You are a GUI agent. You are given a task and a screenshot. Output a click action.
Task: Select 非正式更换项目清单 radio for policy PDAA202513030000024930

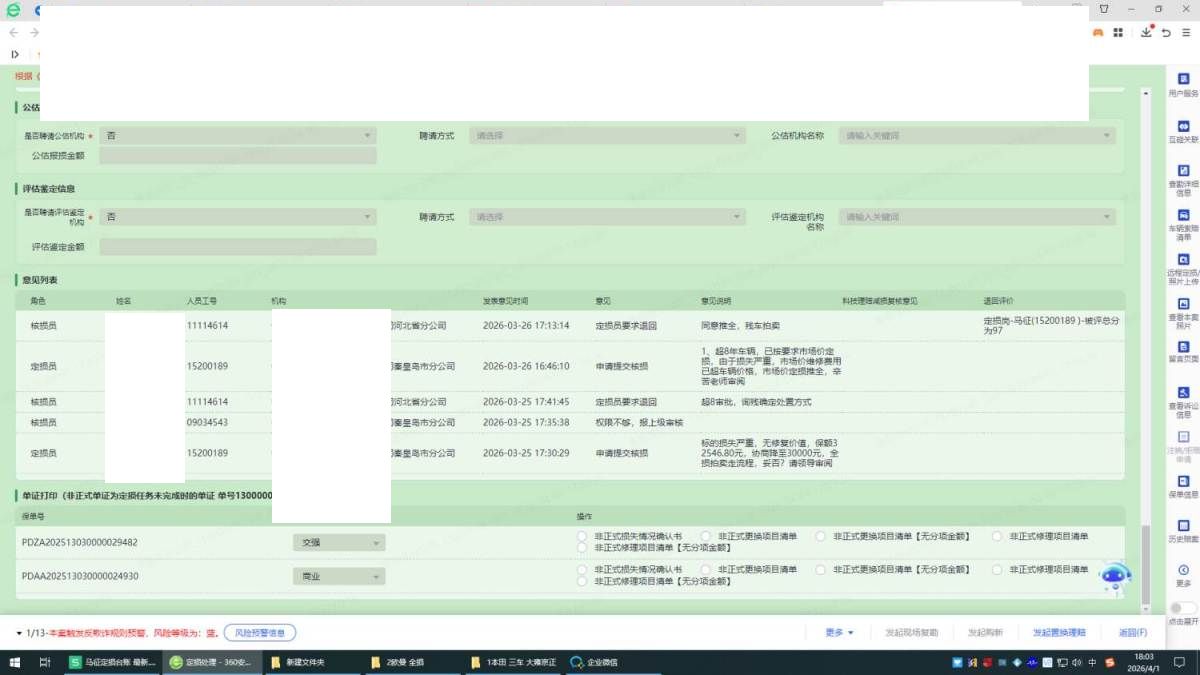tap(706, 570)
